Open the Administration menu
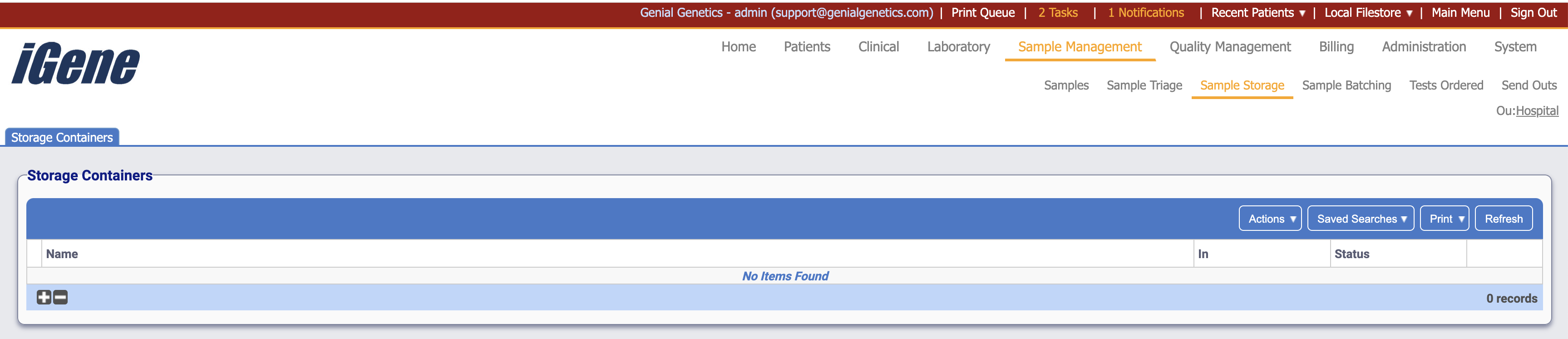This screenshot has width=1568, height=339. pyautogui.click(x=1423, y=46)
